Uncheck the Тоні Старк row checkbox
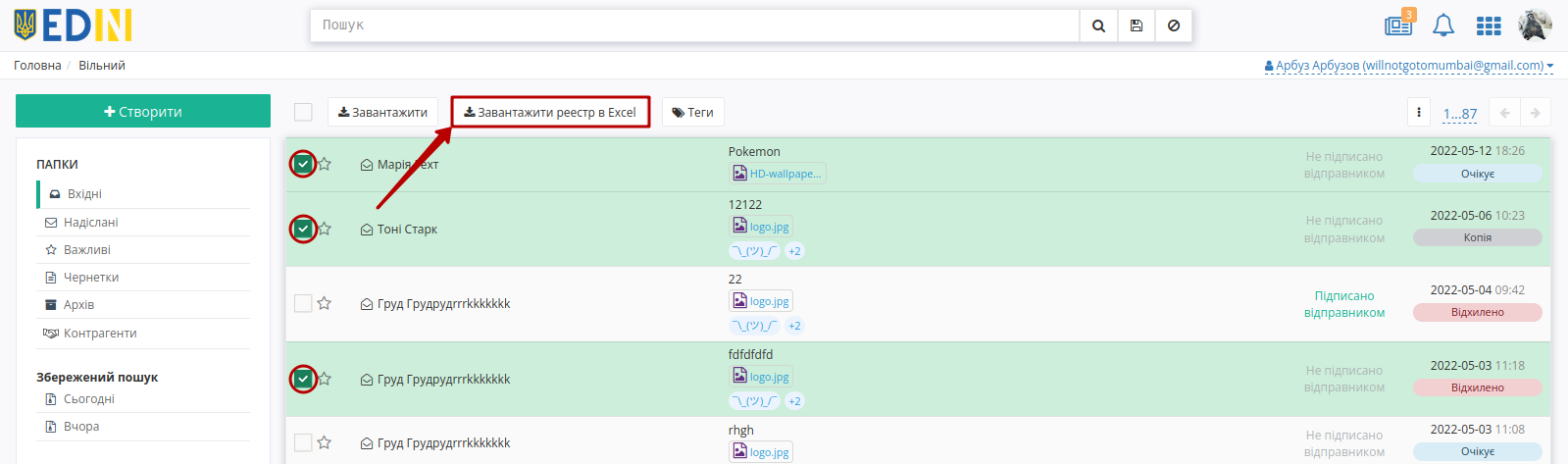The height and width of the screenshot is (464, 1568). [x=303, y=229]
